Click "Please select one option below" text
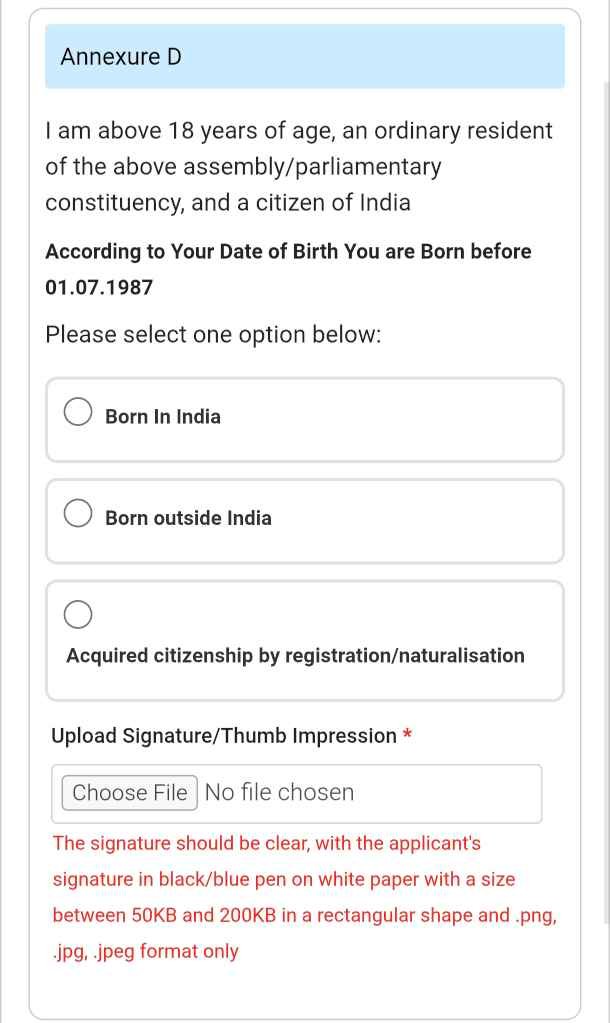Screen dimensions: 610x1023 213,334
